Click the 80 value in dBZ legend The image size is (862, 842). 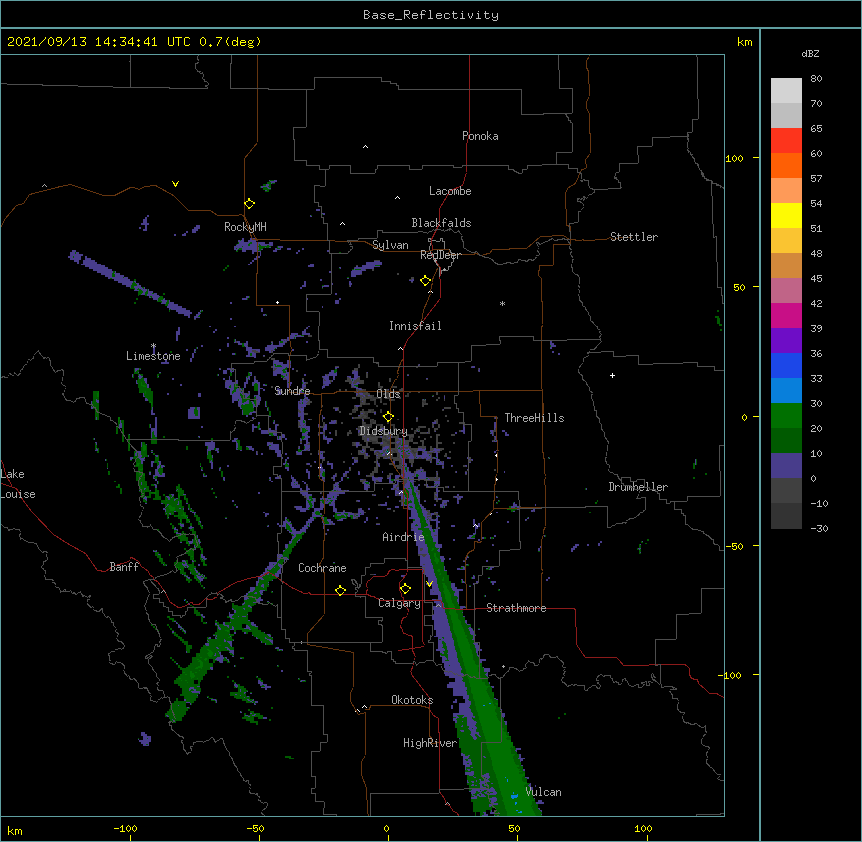tap(816, 79)
